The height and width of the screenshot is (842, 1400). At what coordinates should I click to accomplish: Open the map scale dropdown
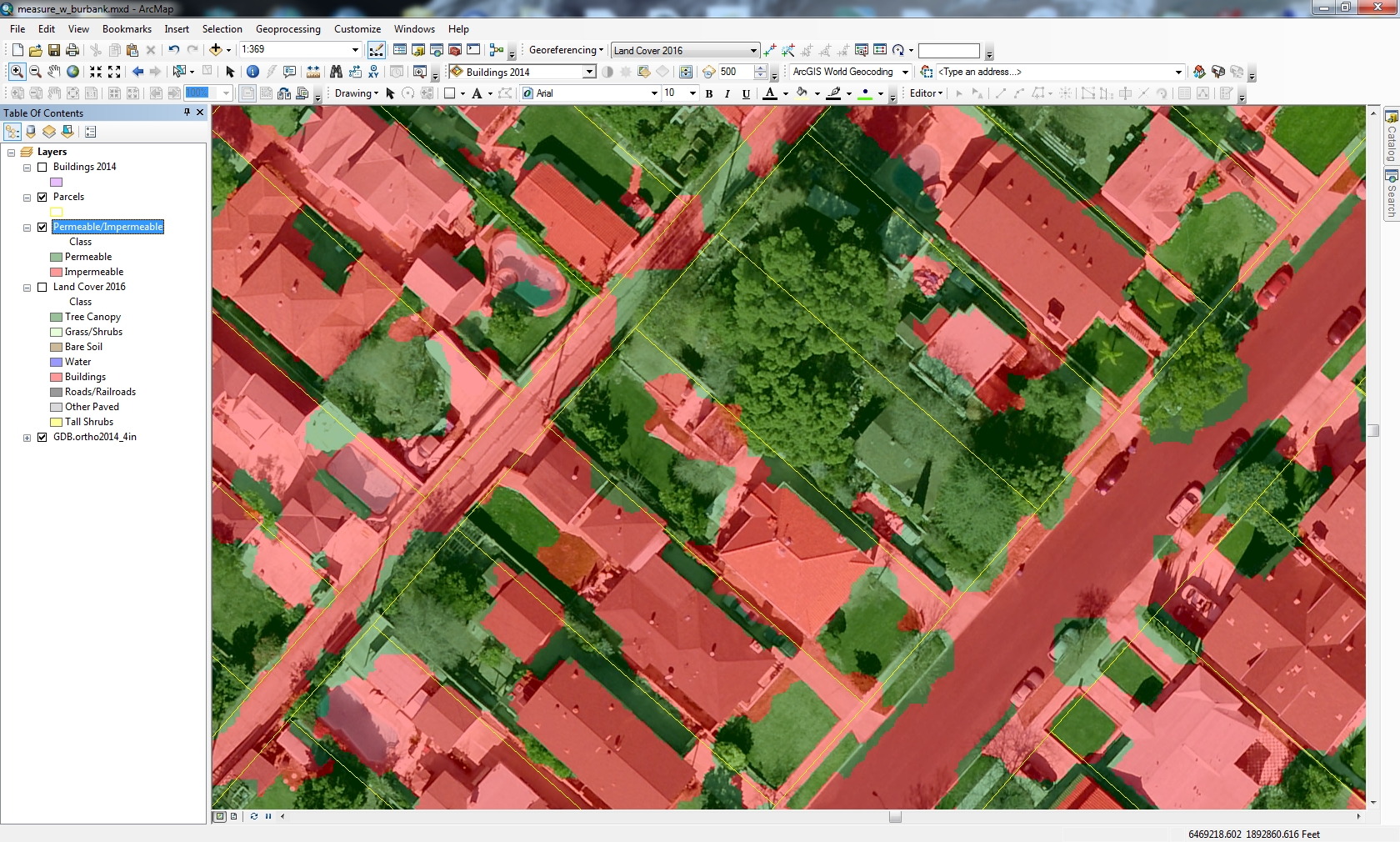coord(355,50)
